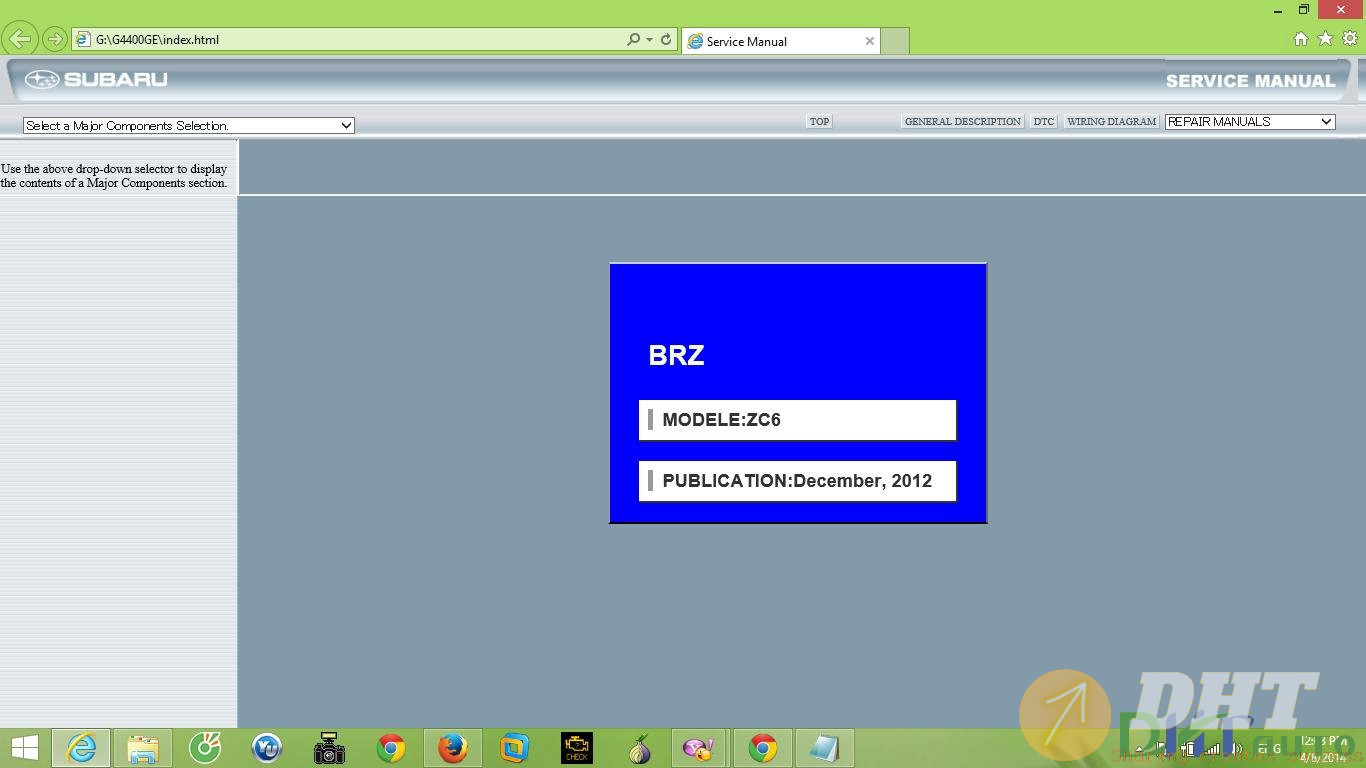Click the Subaru logo in the header
The width and height of the screenshot is (1366, 768).
coord(96,79)
